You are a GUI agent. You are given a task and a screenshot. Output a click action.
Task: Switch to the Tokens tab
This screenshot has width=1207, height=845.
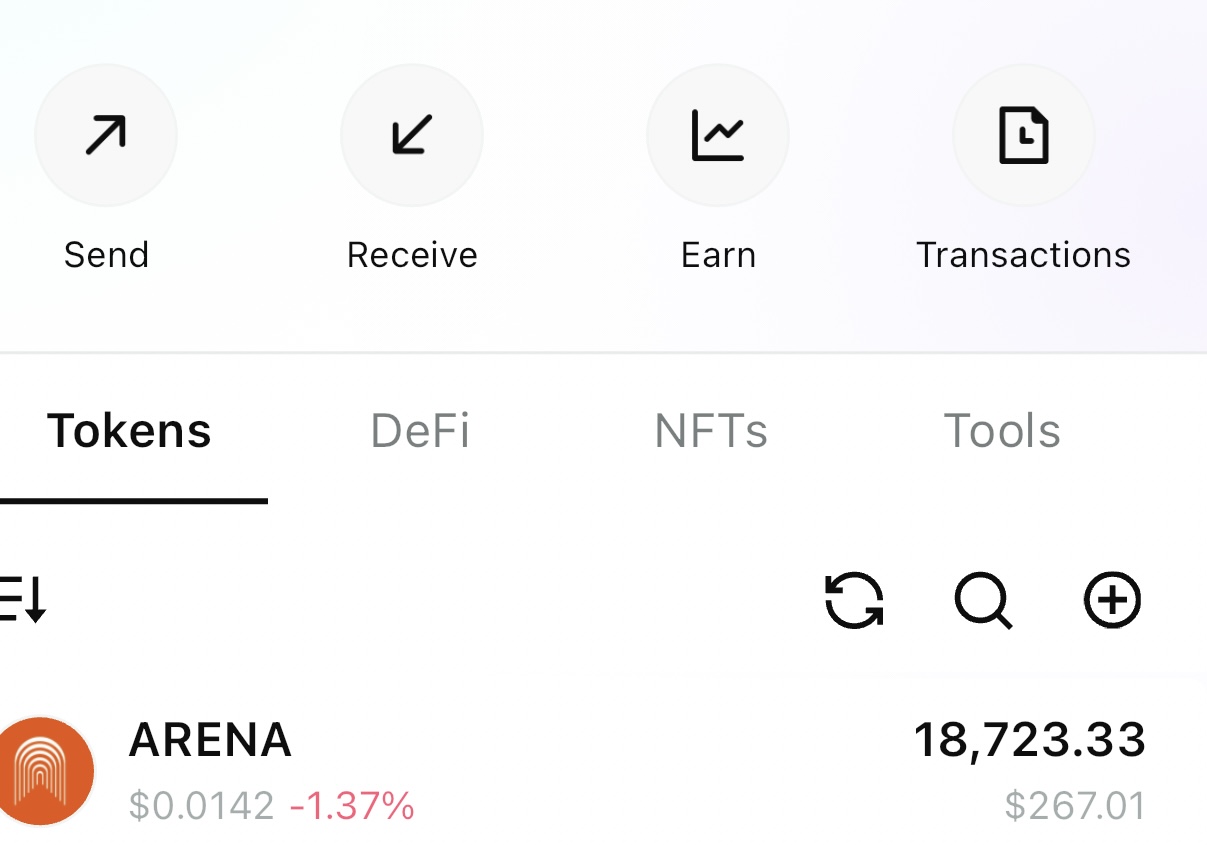[x=129, y=432]
